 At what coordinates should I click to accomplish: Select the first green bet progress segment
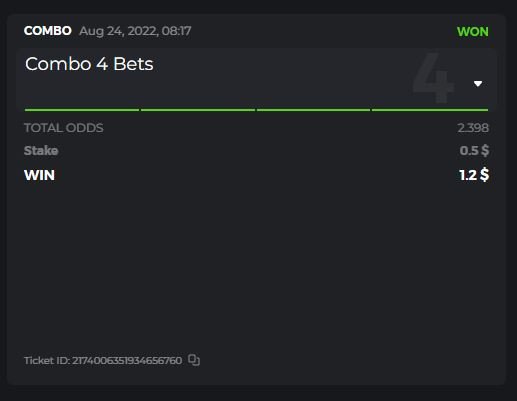82,110
